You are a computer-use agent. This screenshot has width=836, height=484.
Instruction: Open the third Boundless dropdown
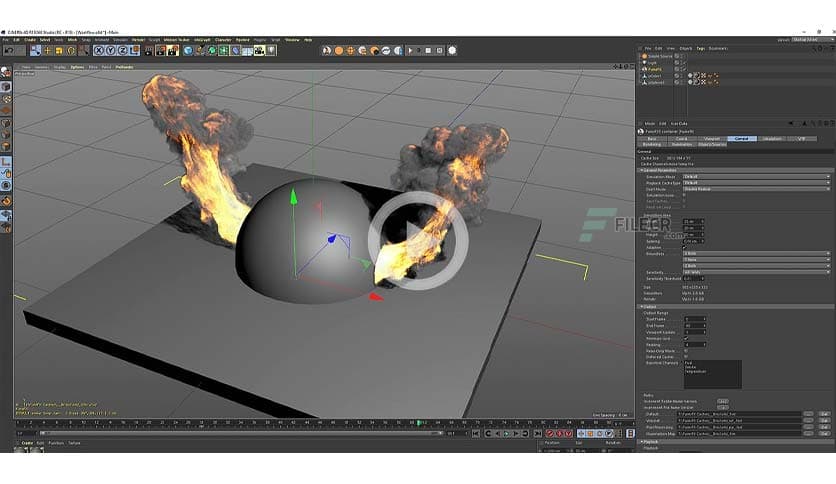tap(757, 265)
